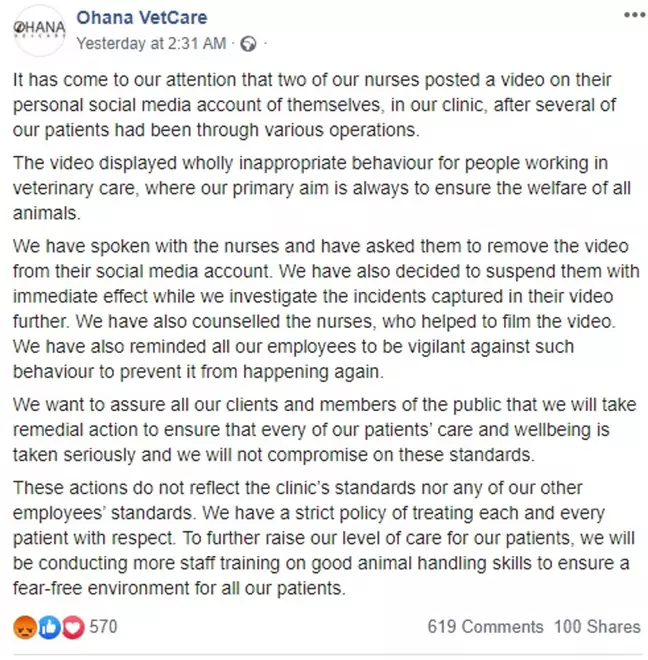View the 570 reactions count list
The image size is (648, 660).
(x=104, y=627)
